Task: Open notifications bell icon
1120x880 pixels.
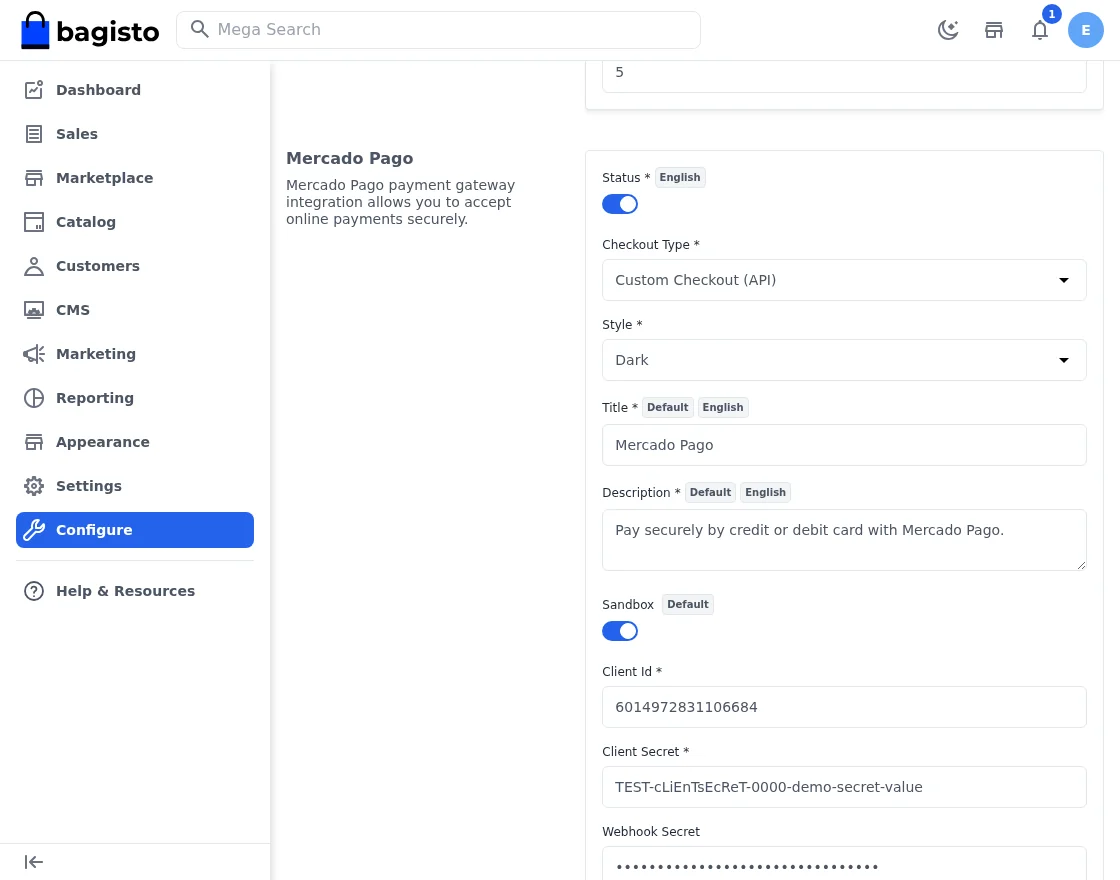Action: tap(1040, 30)
